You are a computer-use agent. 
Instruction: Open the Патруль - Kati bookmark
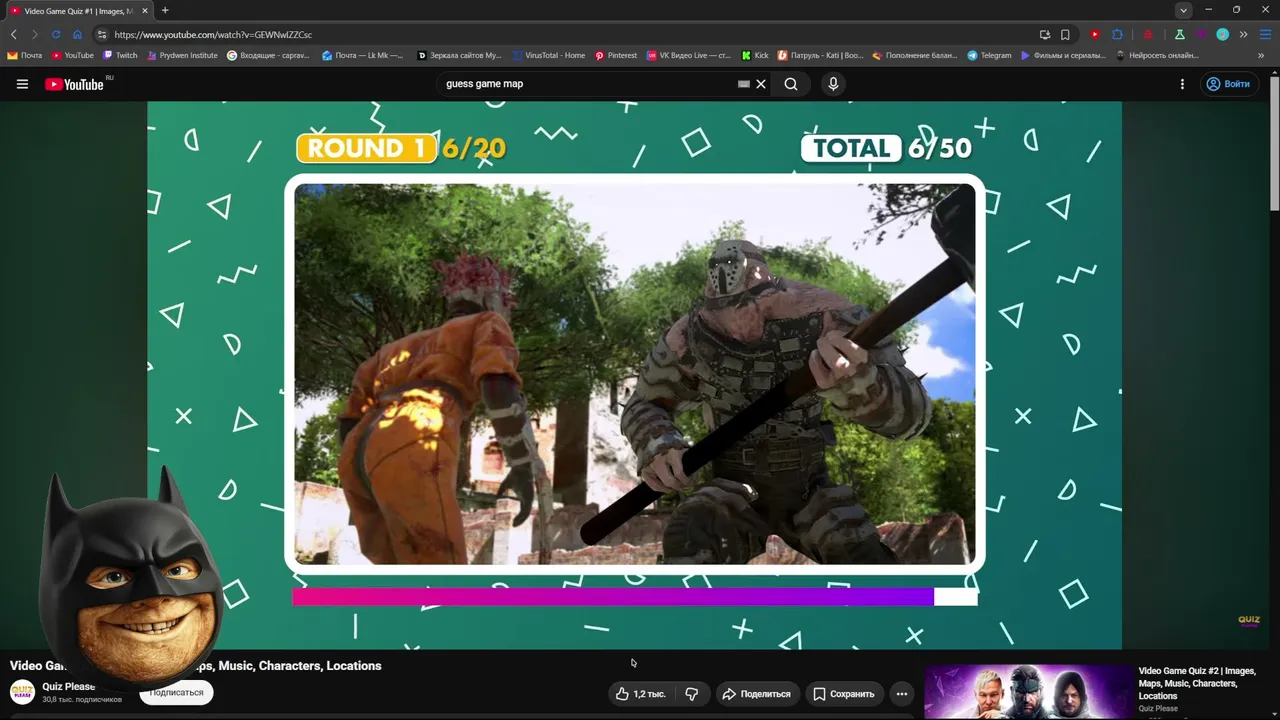(821, 55)
